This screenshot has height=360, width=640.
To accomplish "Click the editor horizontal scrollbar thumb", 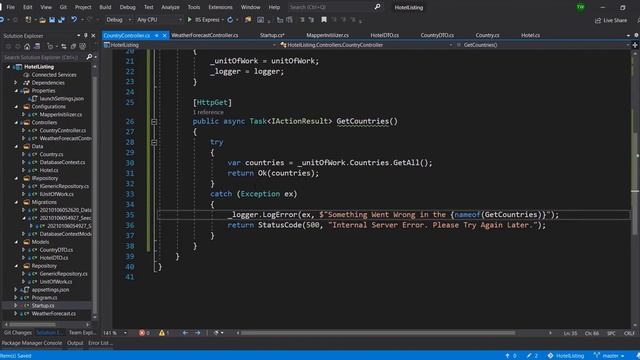I will tap(378, 333).
